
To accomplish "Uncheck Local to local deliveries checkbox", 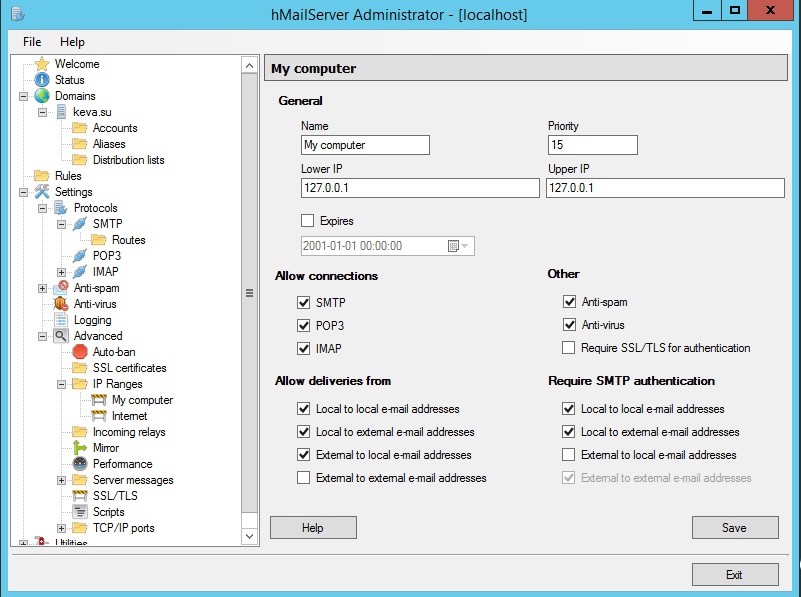I will (x=303, y=409).
